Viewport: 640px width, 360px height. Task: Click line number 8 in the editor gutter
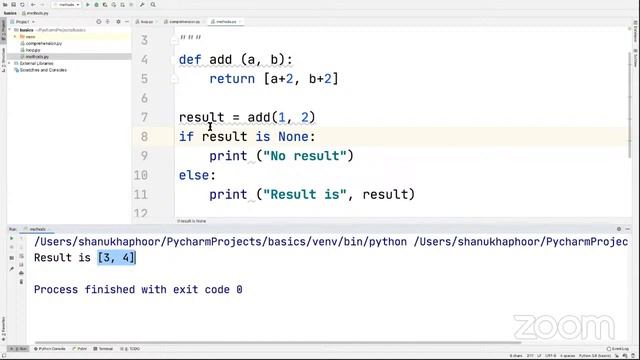pyautogui.click(x=144, y=136)
